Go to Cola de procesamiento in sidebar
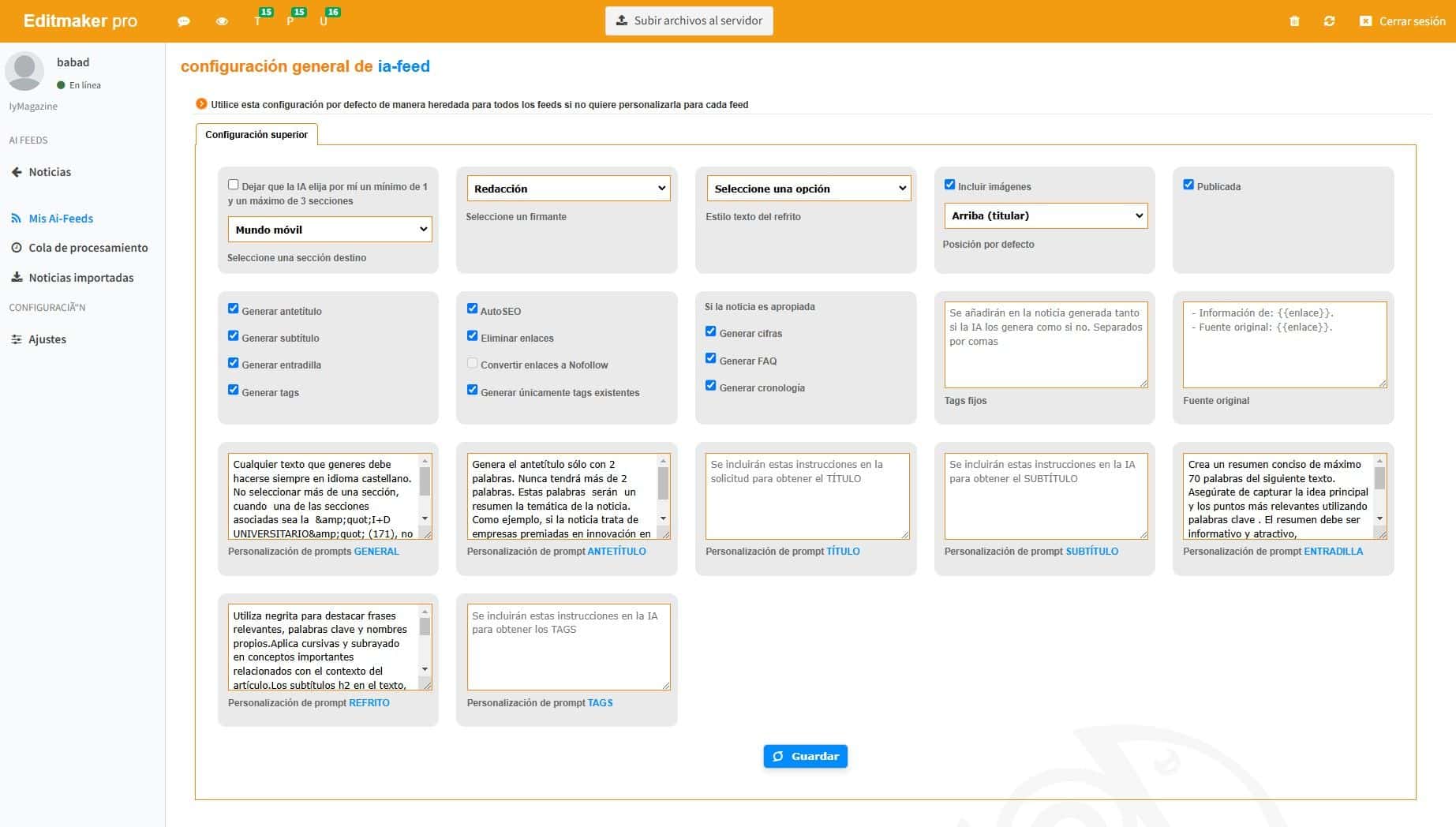The width and height of the screenshot is (1456, 827). pyautogui.click(x=88, y=248)
